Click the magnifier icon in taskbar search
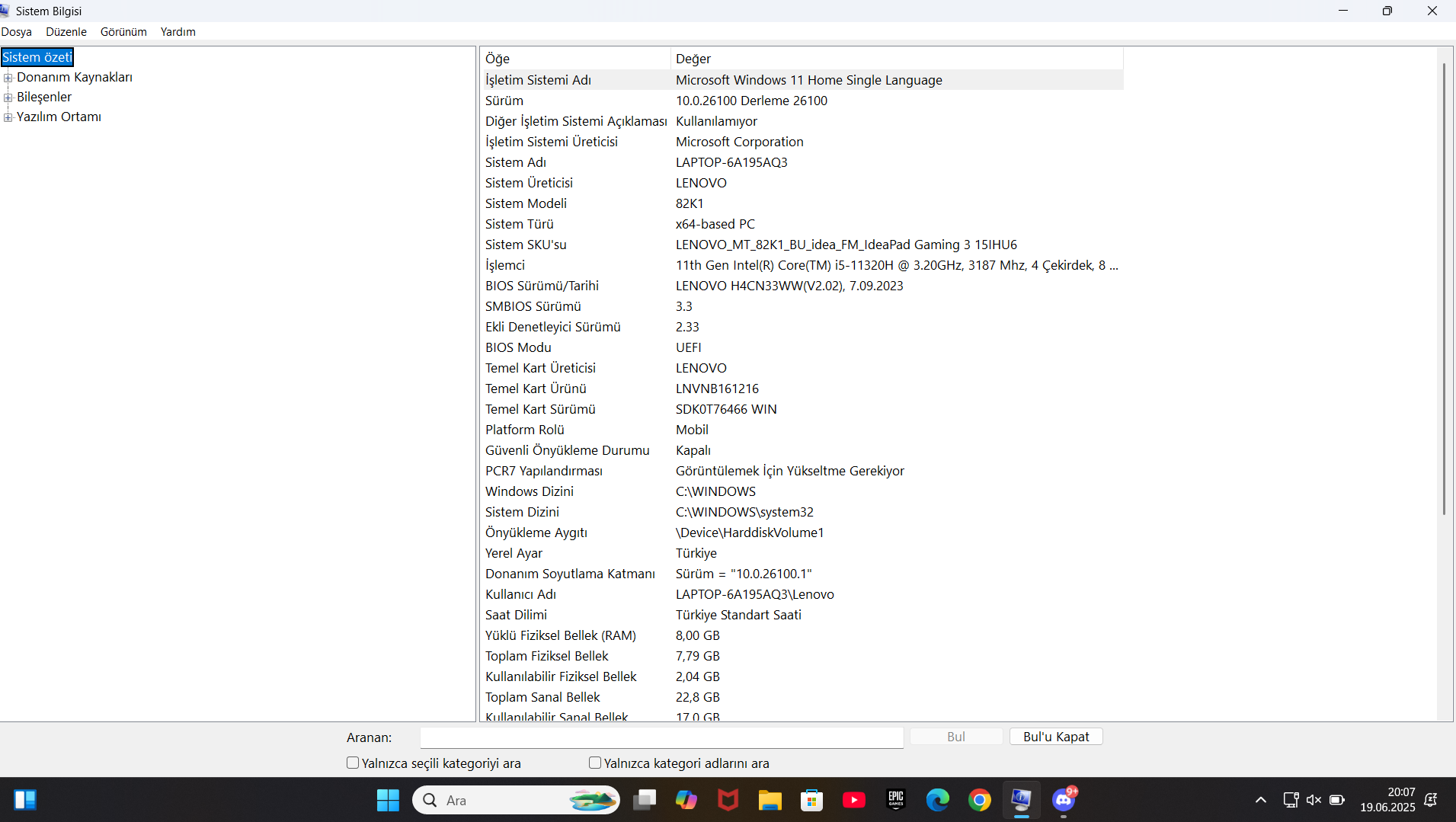The height and width of the screenshot is (822, 1456). pos(430,800)
